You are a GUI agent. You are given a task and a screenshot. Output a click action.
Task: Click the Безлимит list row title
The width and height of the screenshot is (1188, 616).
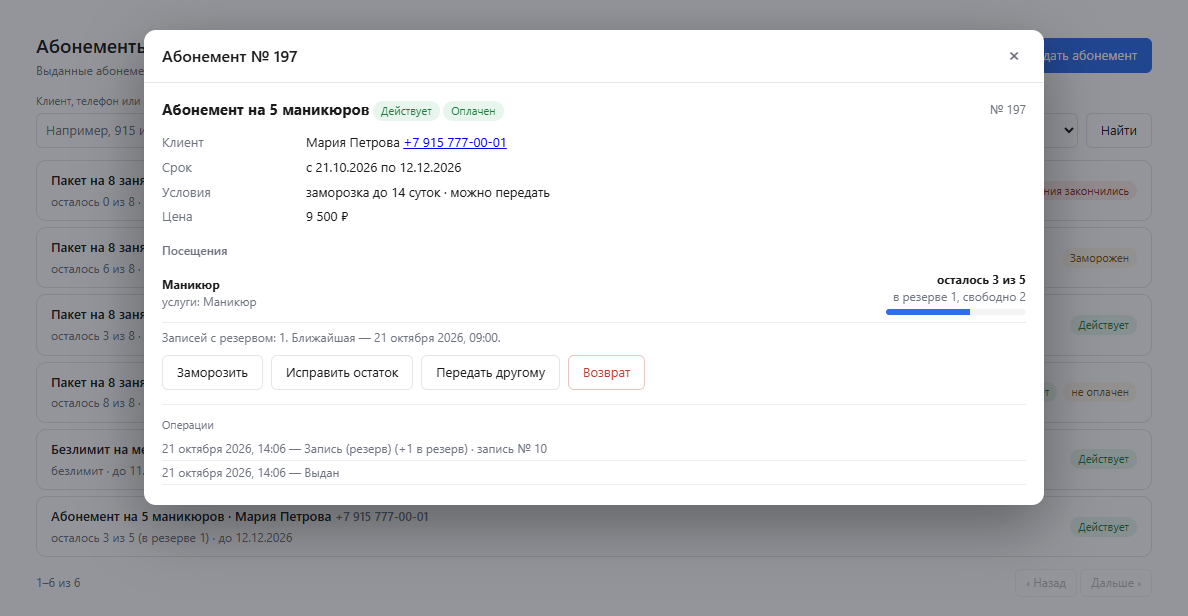click(97, 449)
